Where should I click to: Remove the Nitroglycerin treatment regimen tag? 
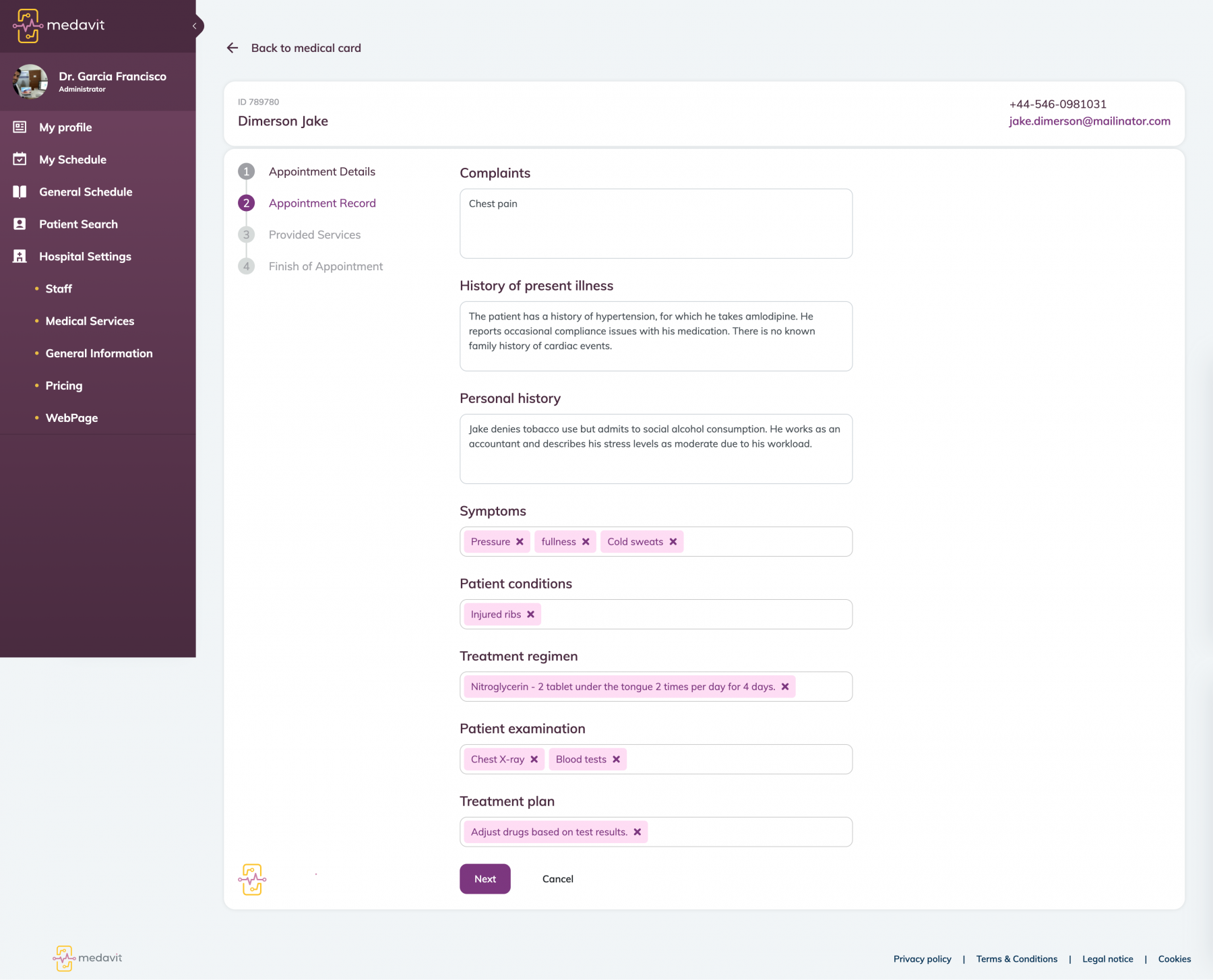(785, 687)
